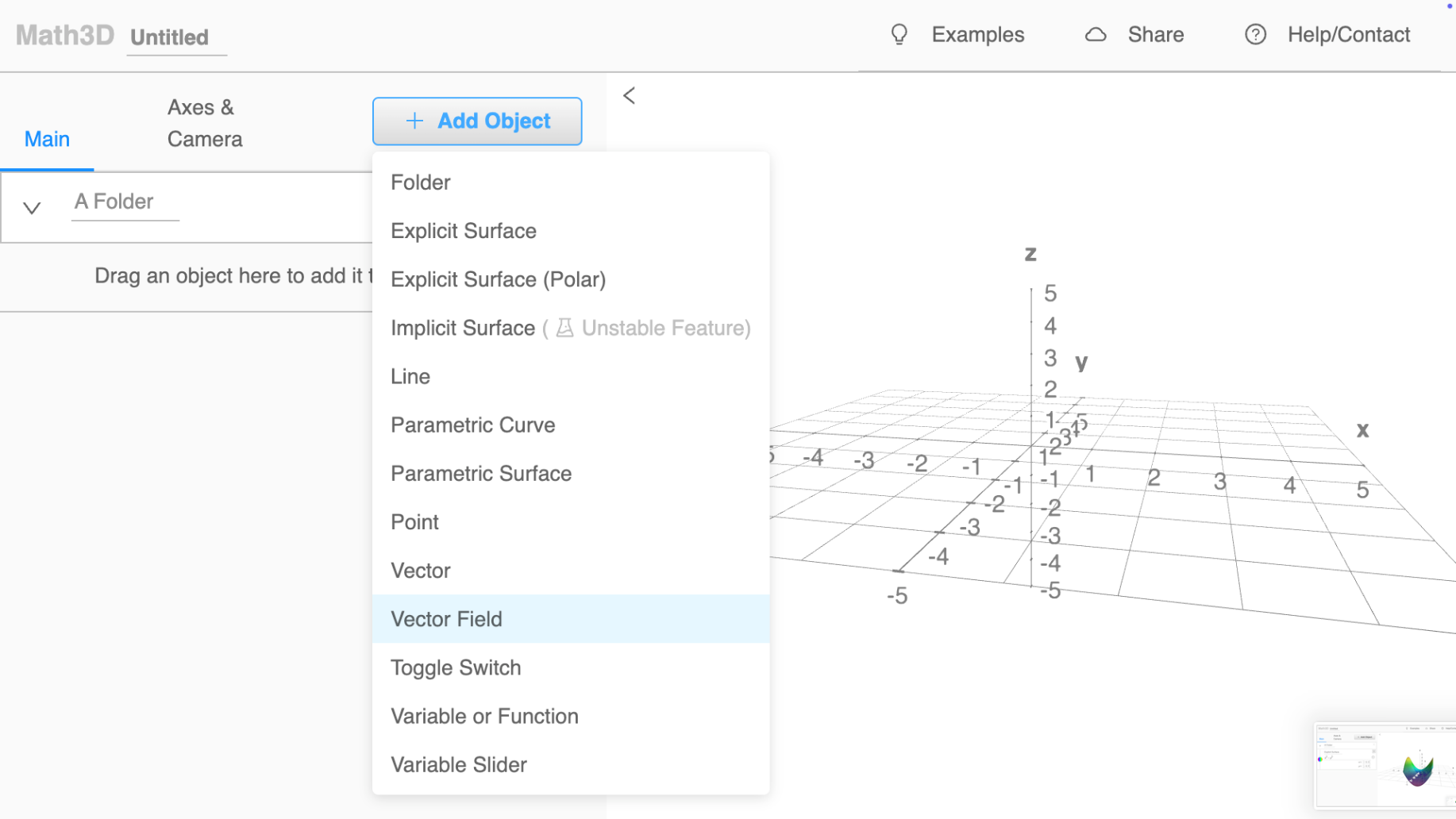Click the flask icon beside Unstable Feature
This screenshot has width=1456, height=819.
[564, 328]
